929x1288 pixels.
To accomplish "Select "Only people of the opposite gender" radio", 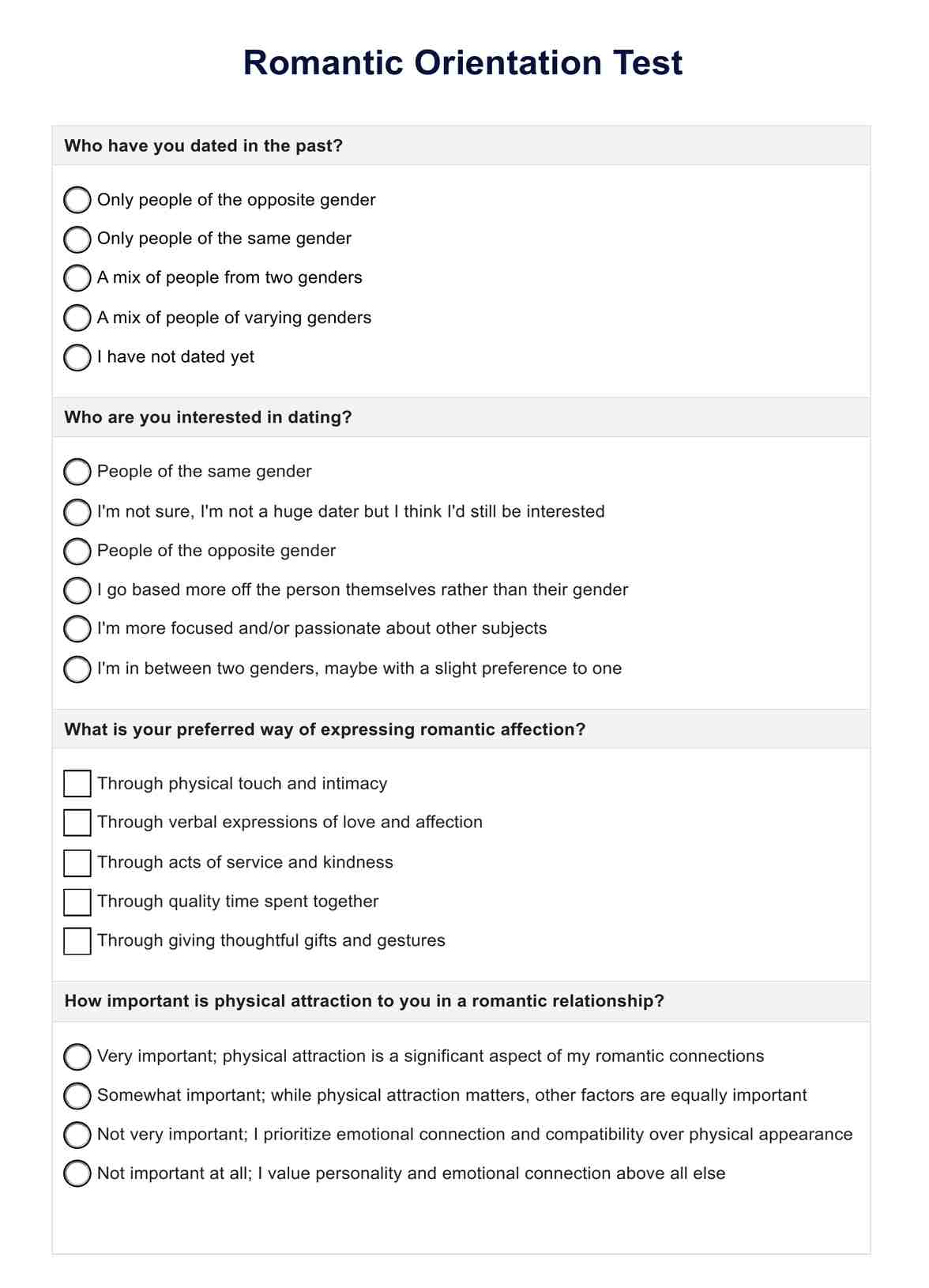I will tap(77, 200).
